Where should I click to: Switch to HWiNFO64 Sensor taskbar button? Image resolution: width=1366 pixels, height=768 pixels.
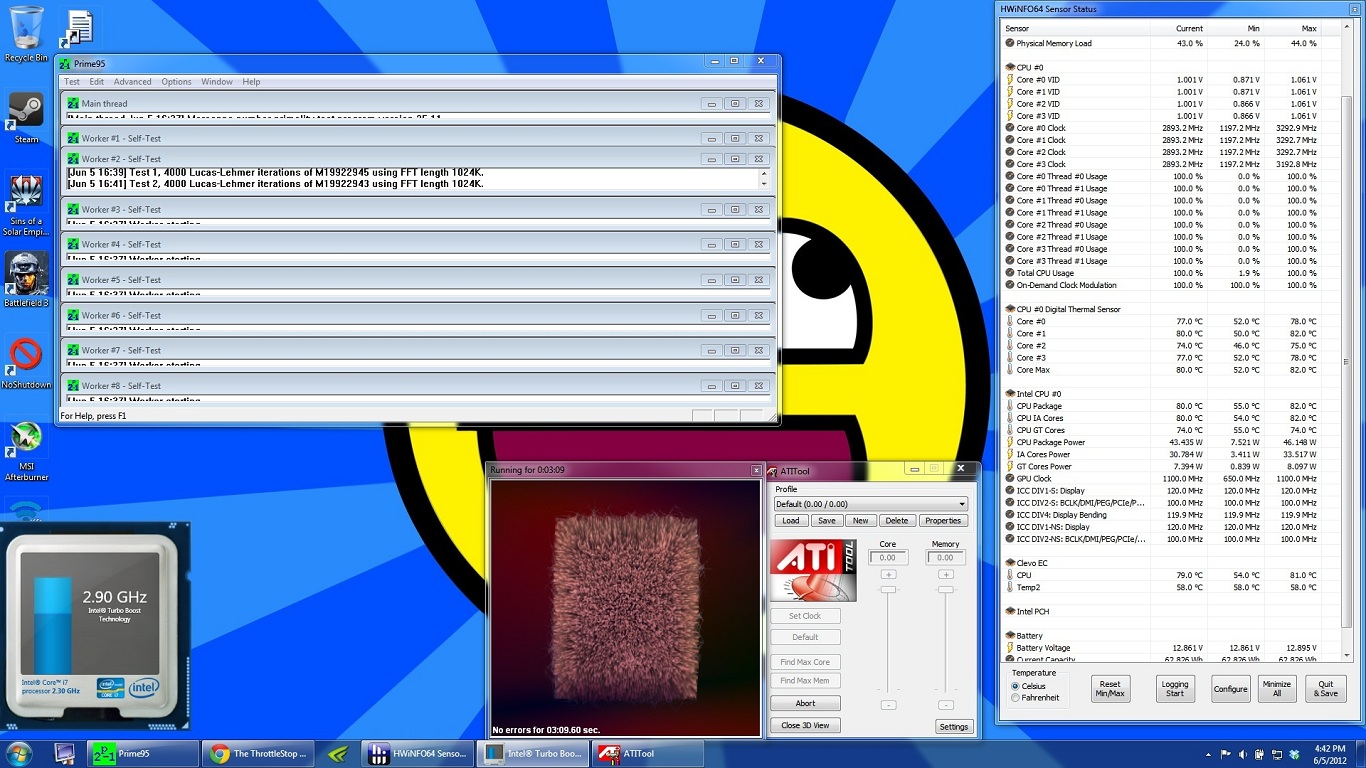[418, 753]
